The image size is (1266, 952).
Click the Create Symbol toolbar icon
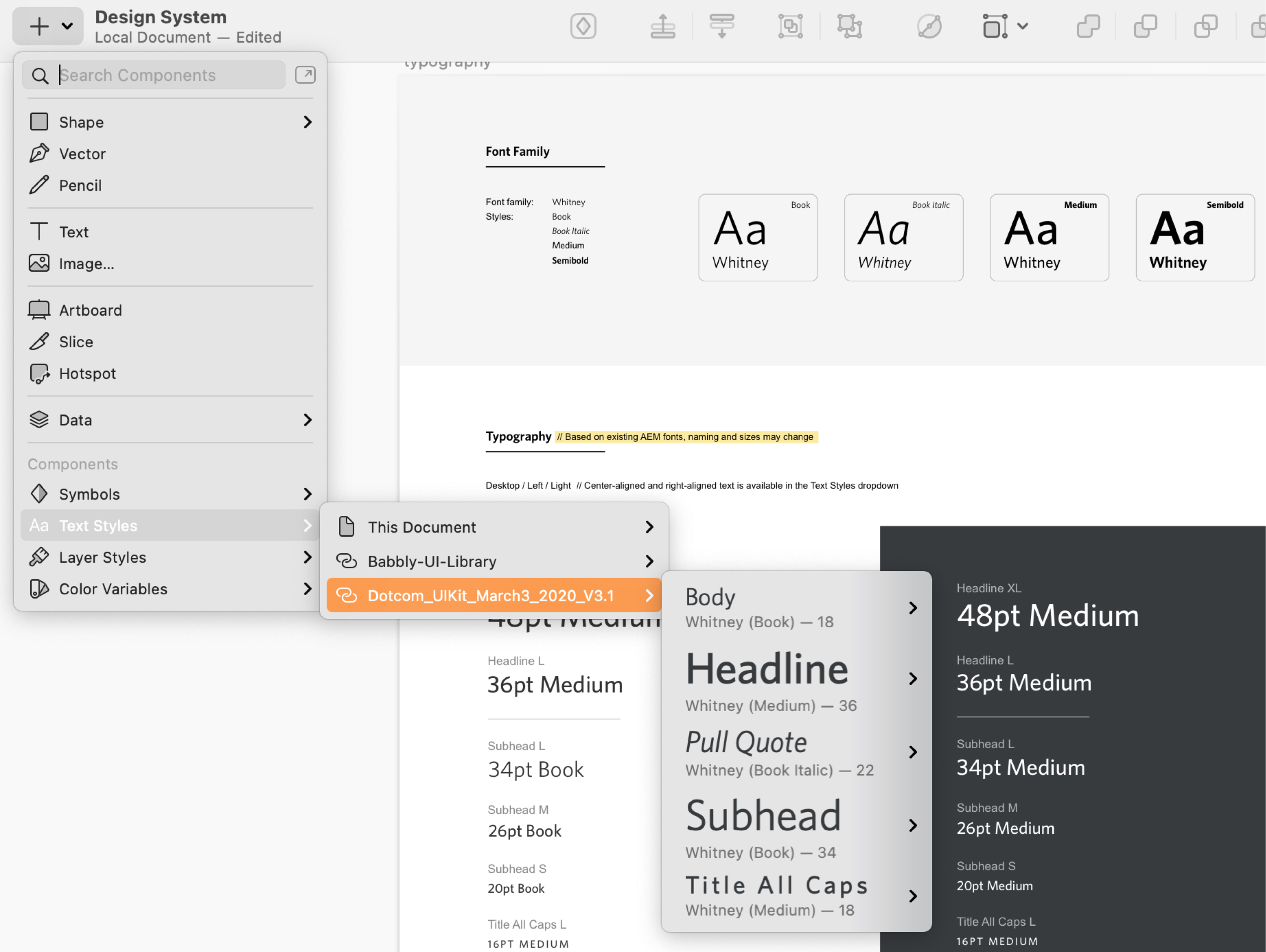[583, 26]
